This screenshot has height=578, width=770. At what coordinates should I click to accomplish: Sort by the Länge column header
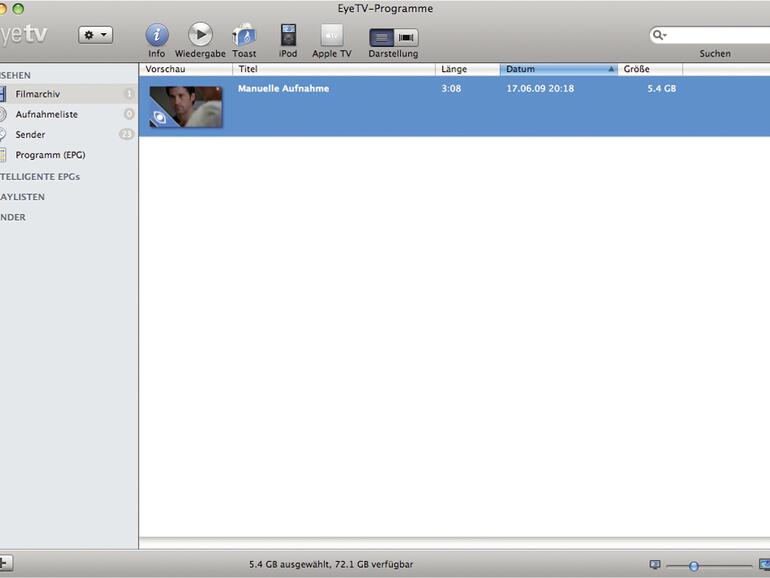click(x=468, y=69)
